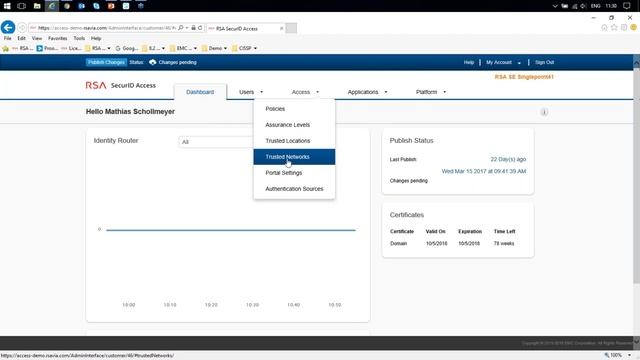The height and width of the screenshot is (360, 640).
Task: Click the '22 Day(s) ago' last publish value
Action: 508,159
